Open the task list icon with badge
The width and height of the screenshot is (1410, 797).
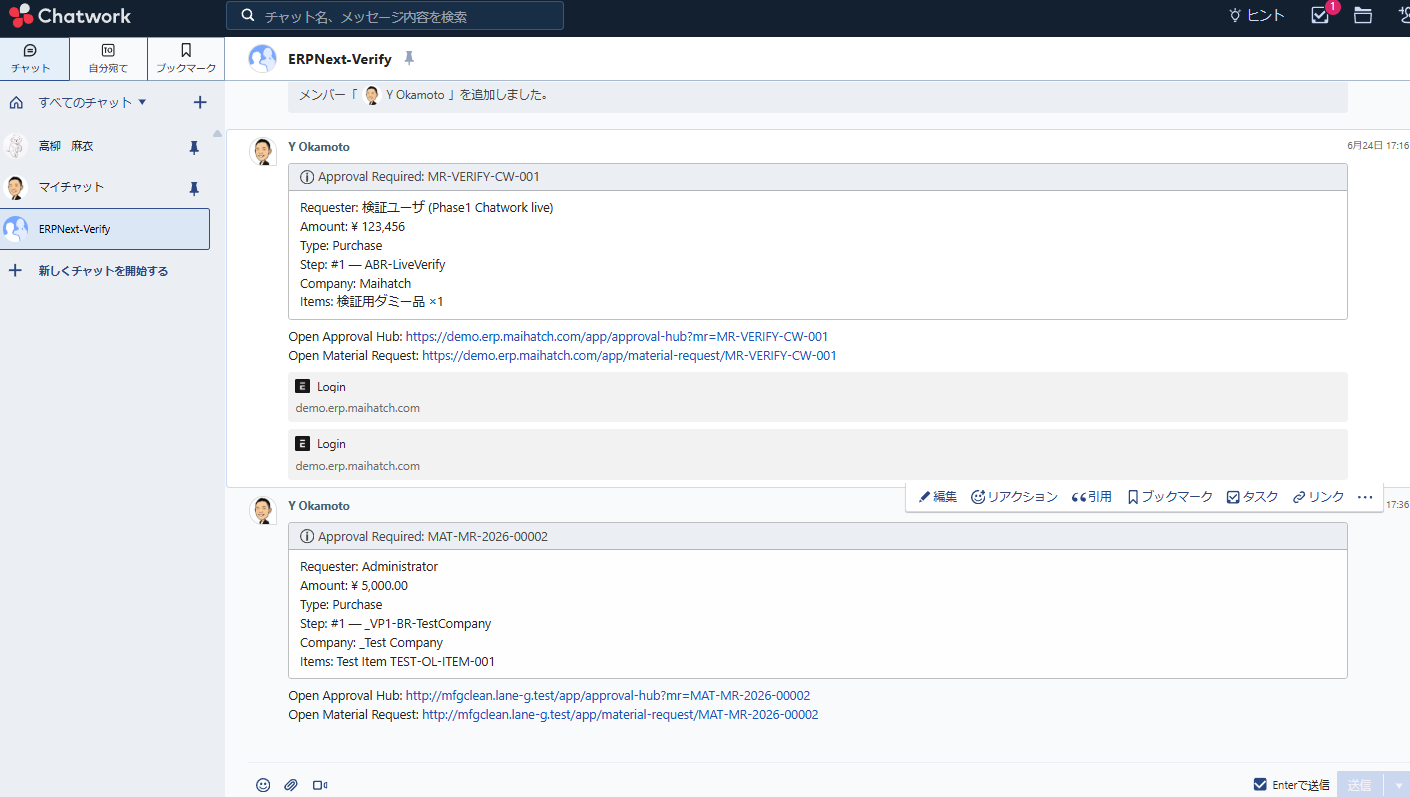[x=1320, y=15]
